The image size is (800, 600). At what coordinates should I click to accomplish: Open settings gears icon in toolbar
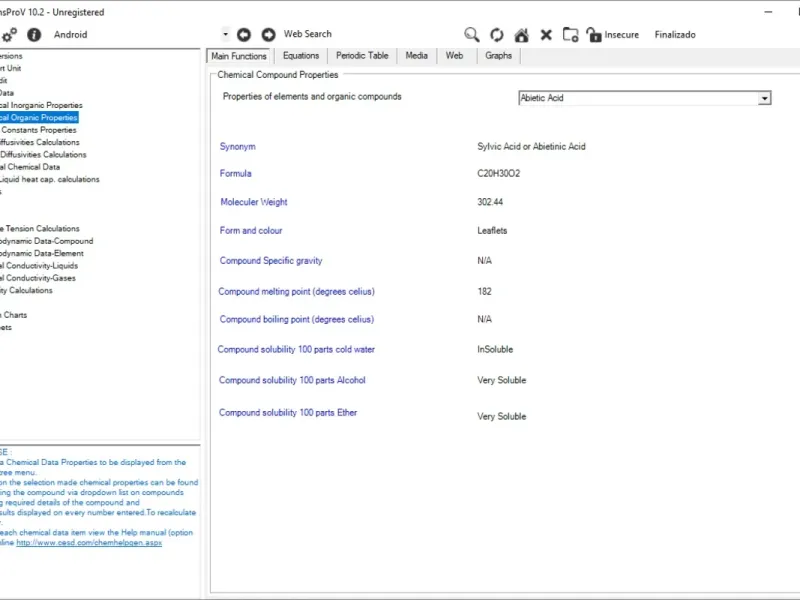click(9, 35)
